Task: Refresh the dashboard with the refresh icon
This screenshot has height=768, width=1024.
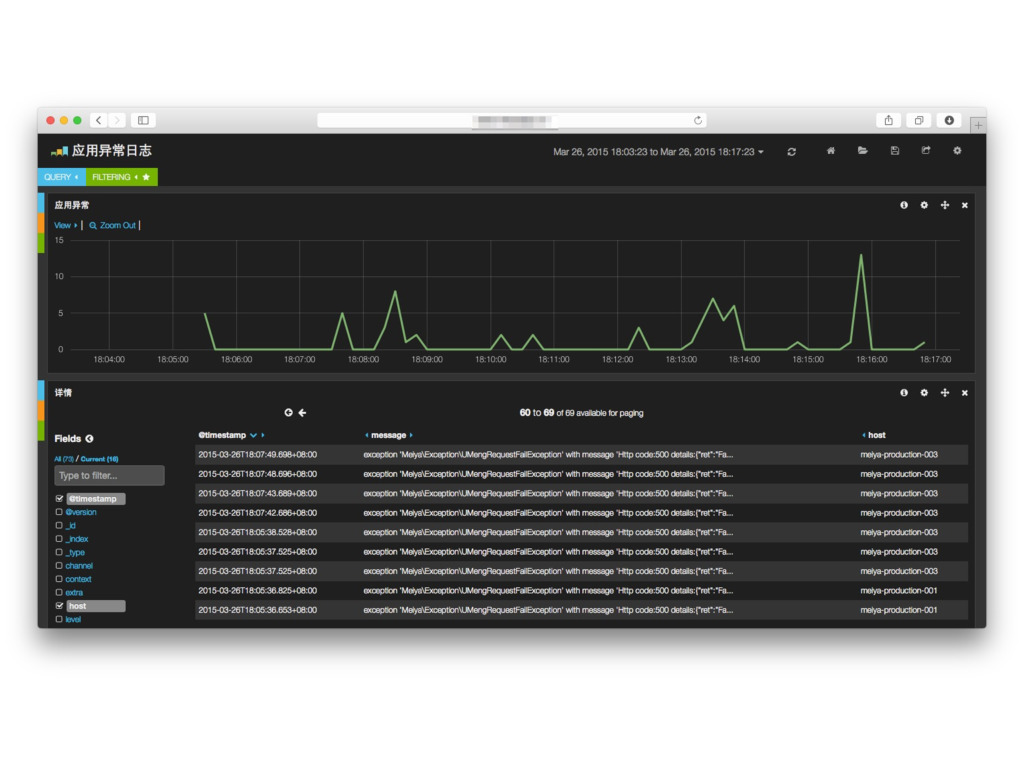Action: click(x=792, y=152)
